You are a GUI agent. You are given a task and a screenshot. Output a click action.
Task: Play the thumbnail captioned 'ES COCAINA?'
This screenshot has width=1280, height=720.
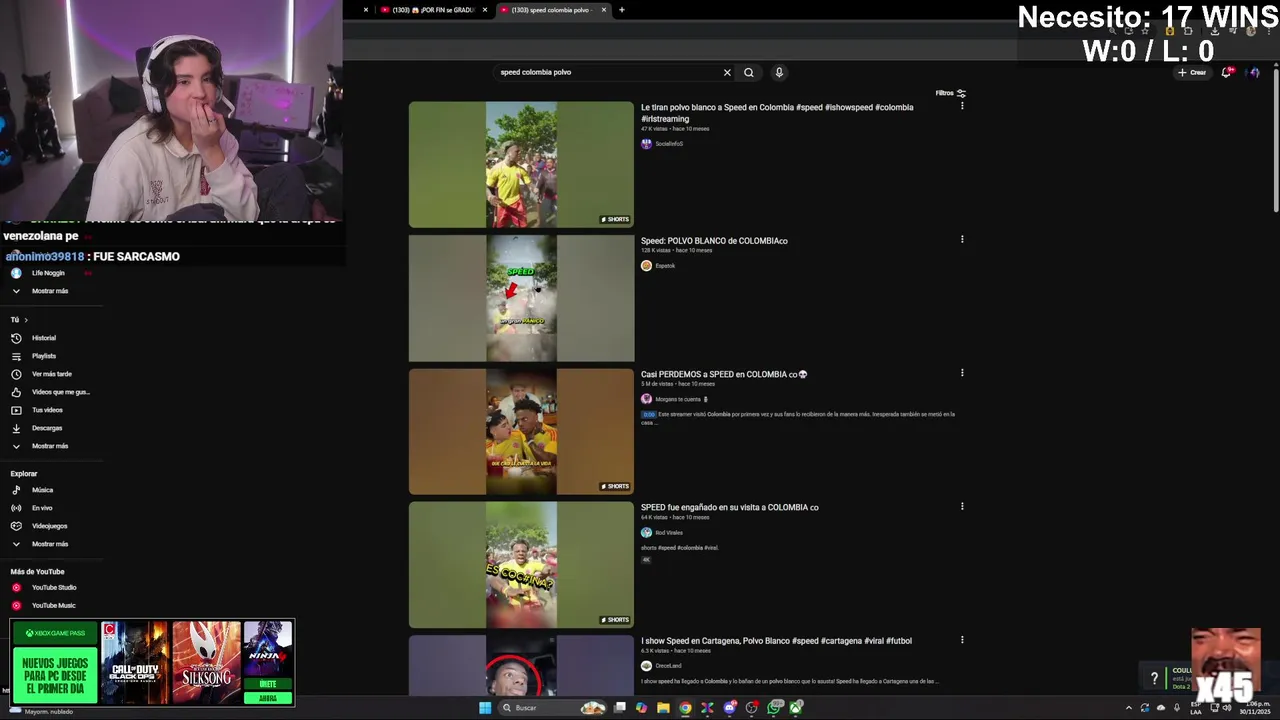click(521, 565)
